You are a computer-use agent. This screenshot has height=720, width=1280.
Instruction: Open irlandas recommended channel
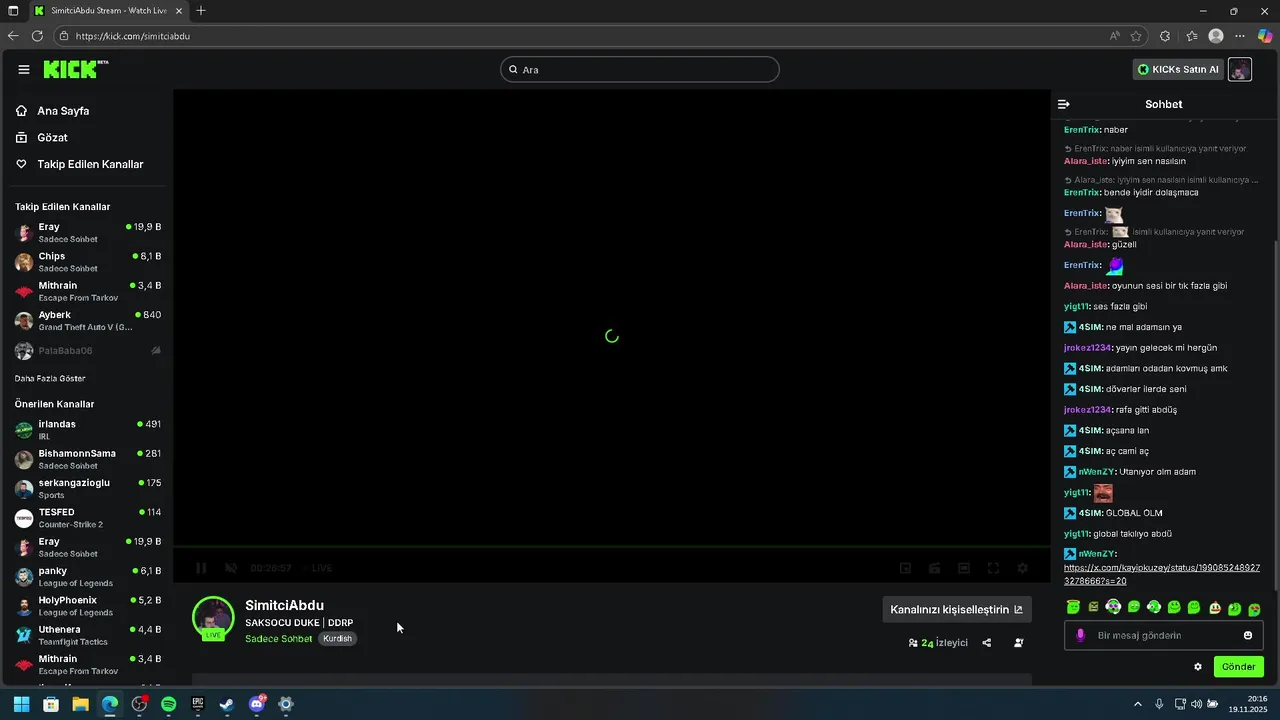(88, 429)
